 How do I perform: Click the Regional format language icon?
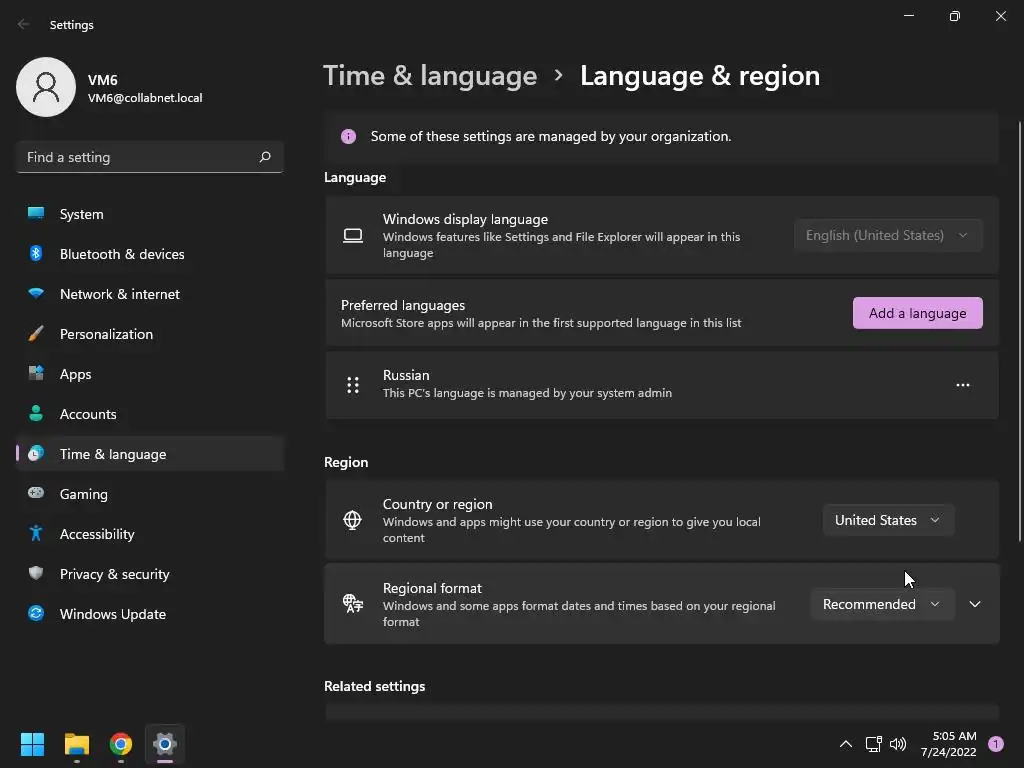353,603
